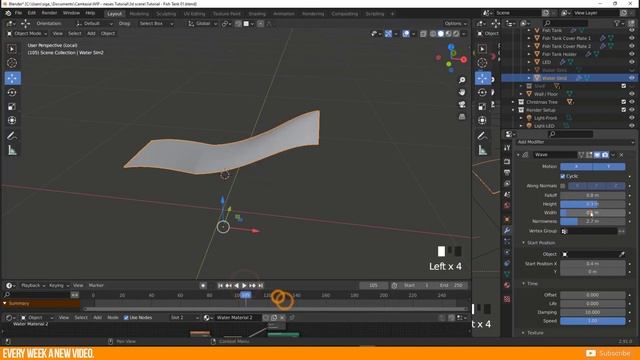Adjust the Speed slider in Wave modifier
Screen dimensions: 640x360
pos(592,321)
